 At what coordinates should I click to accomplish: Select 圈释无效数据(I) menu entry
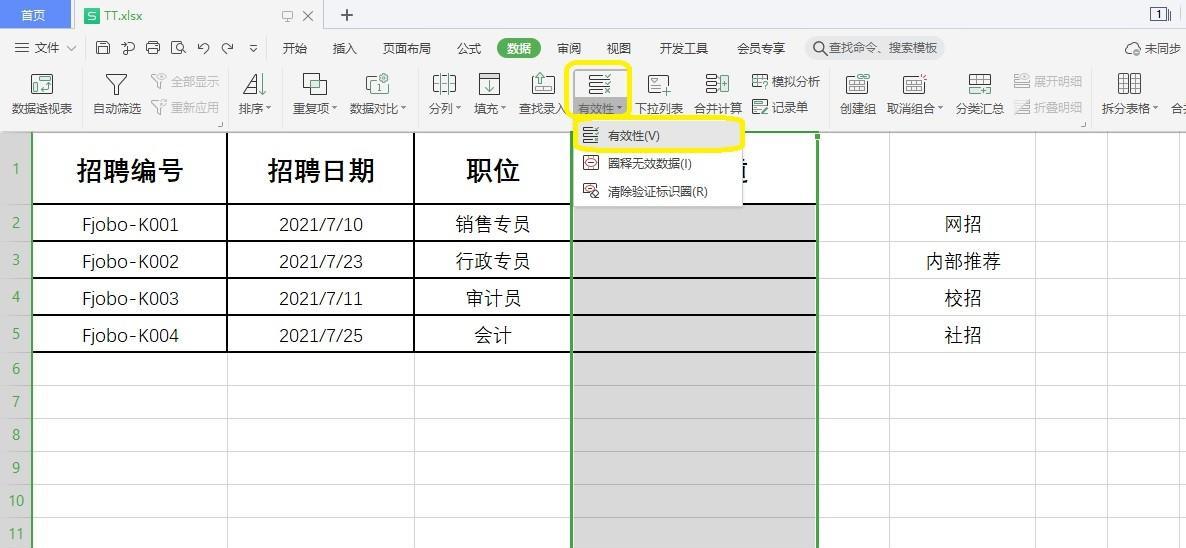658,163
